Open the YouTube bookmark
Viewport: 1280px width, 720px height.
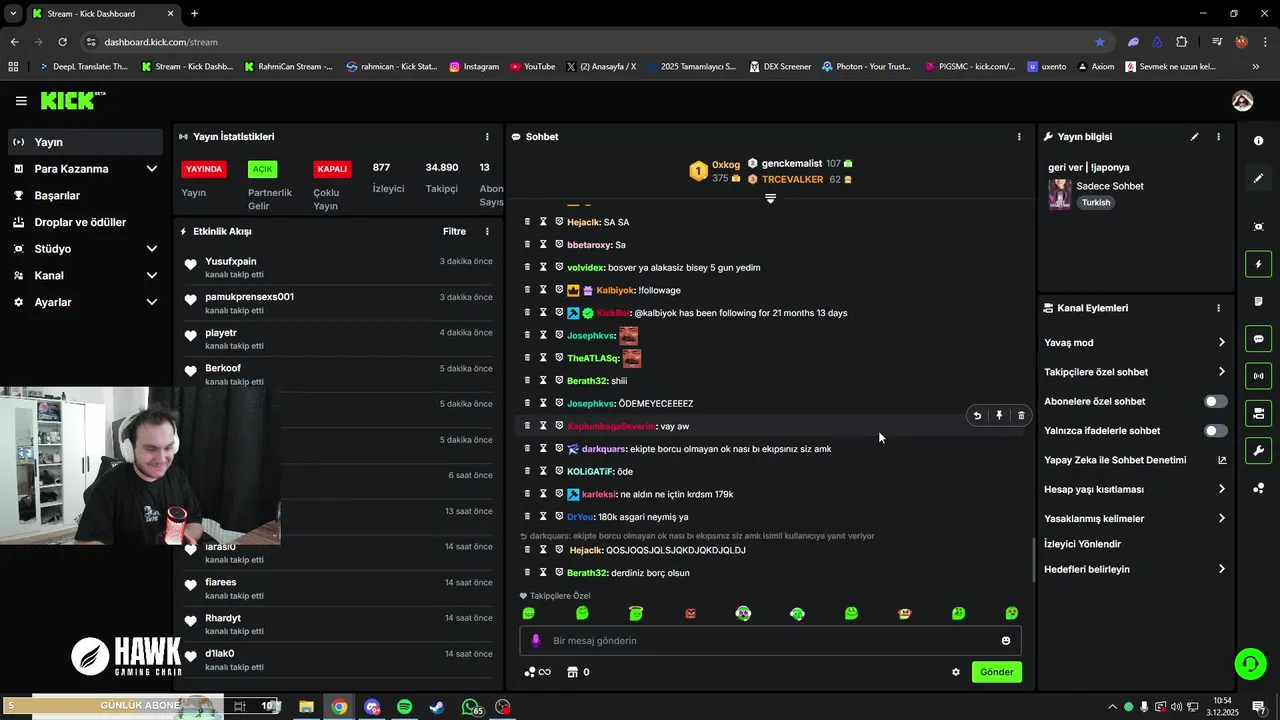click(x=532, y=67)
